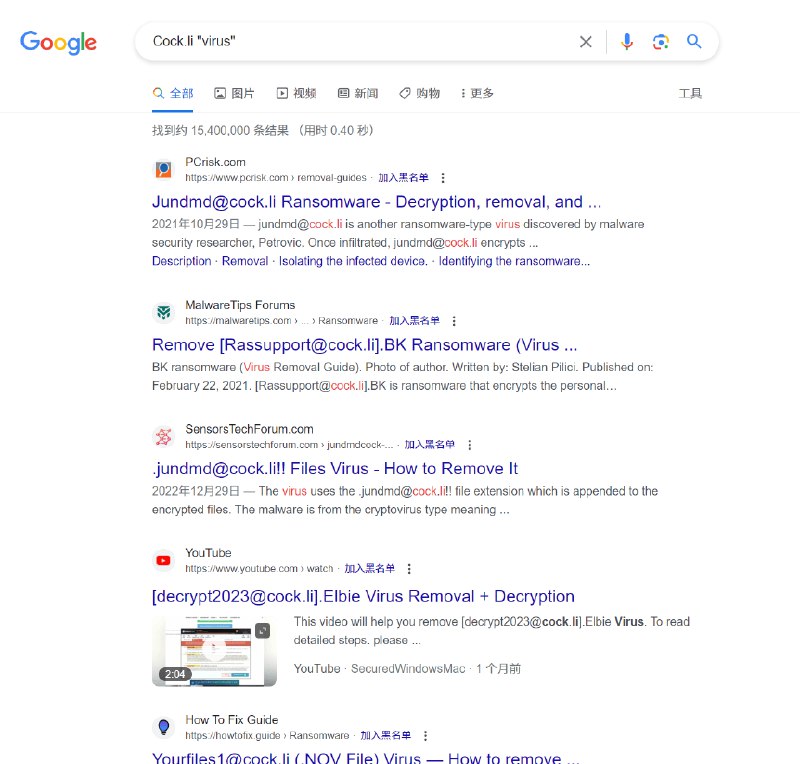Image resolution: width=800 pixels, height=764 pixels.
Task: Open Google Lens image search icon
Action: pyautogui.click(x=660, y=41)
